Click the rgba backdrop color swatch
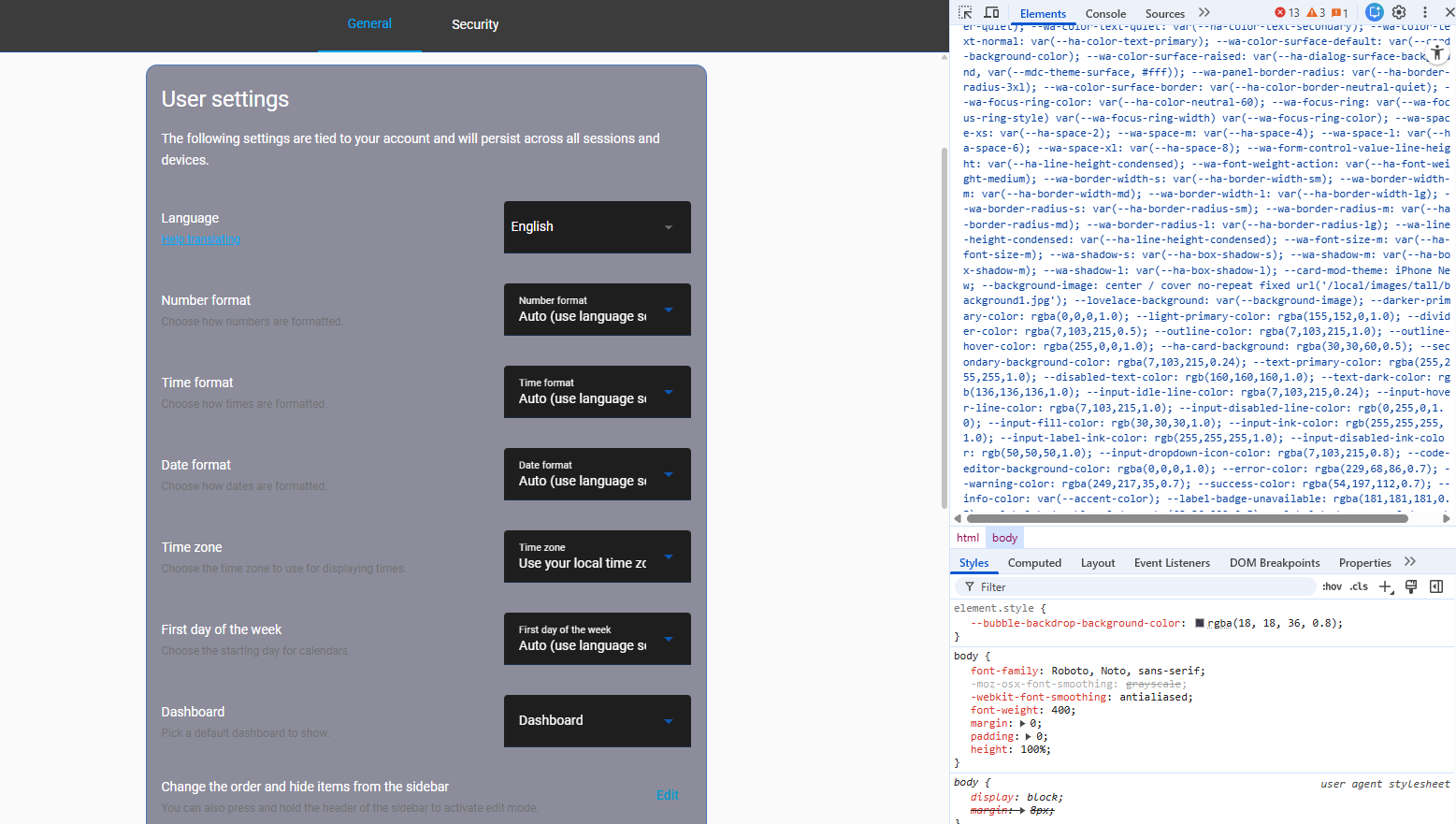1456x824 pixels. pos(1199,623)
